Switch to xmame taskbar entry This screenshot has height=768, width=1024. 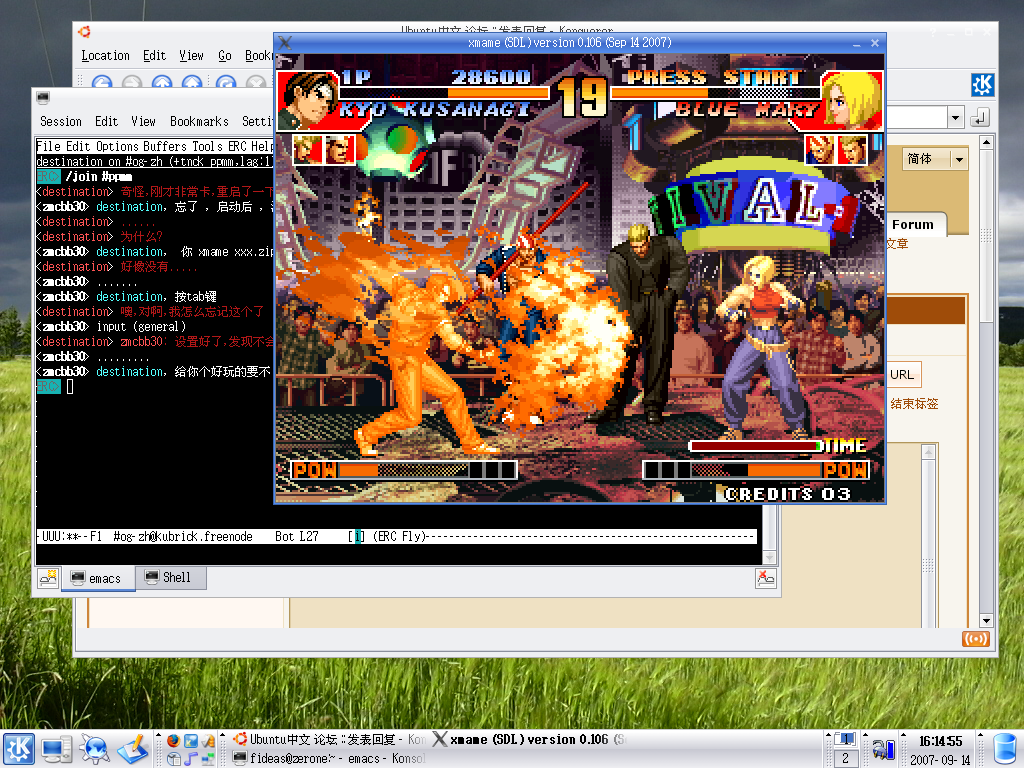(528, 739)
